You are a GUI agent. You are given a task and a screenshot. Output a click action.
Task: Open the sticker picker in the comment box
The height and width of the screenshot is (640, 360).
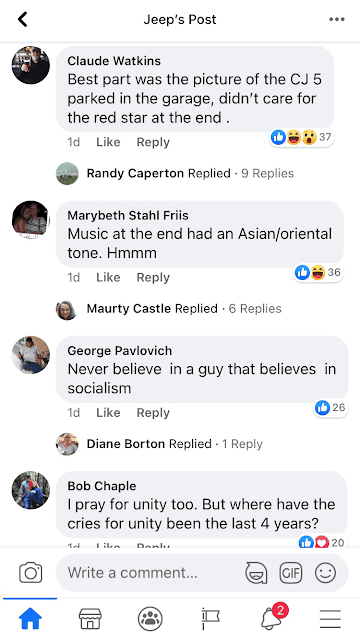(256, 573)
